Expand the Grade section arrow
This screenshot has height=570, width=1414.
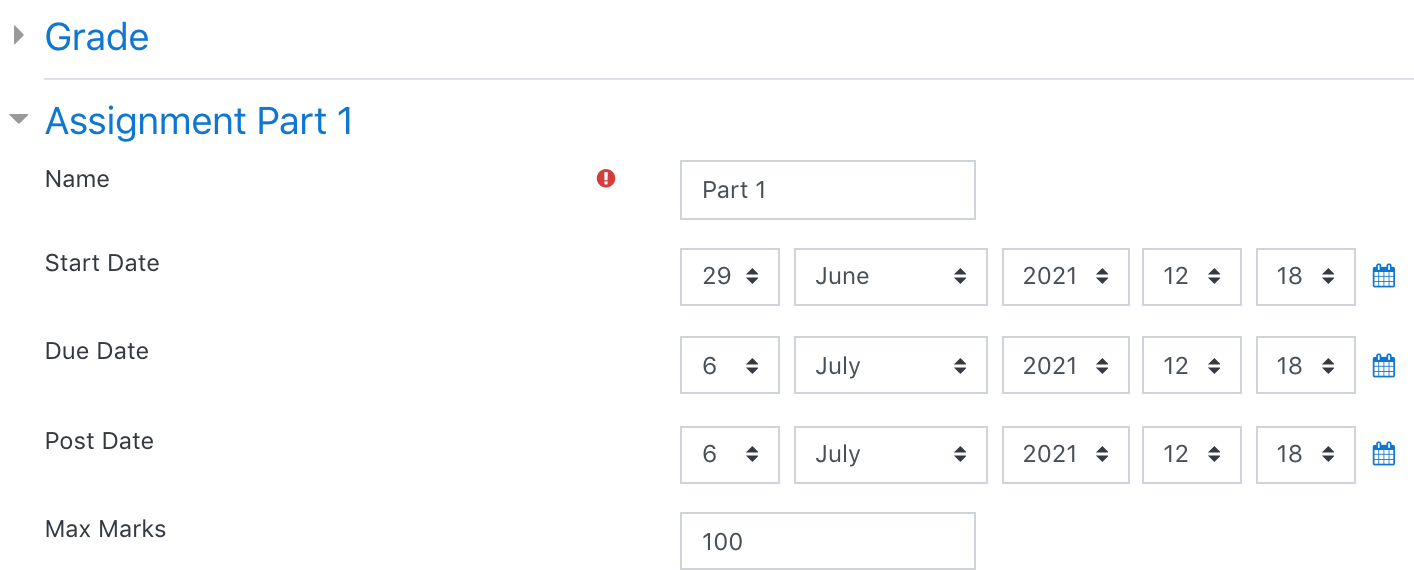(x=18, y=36)
